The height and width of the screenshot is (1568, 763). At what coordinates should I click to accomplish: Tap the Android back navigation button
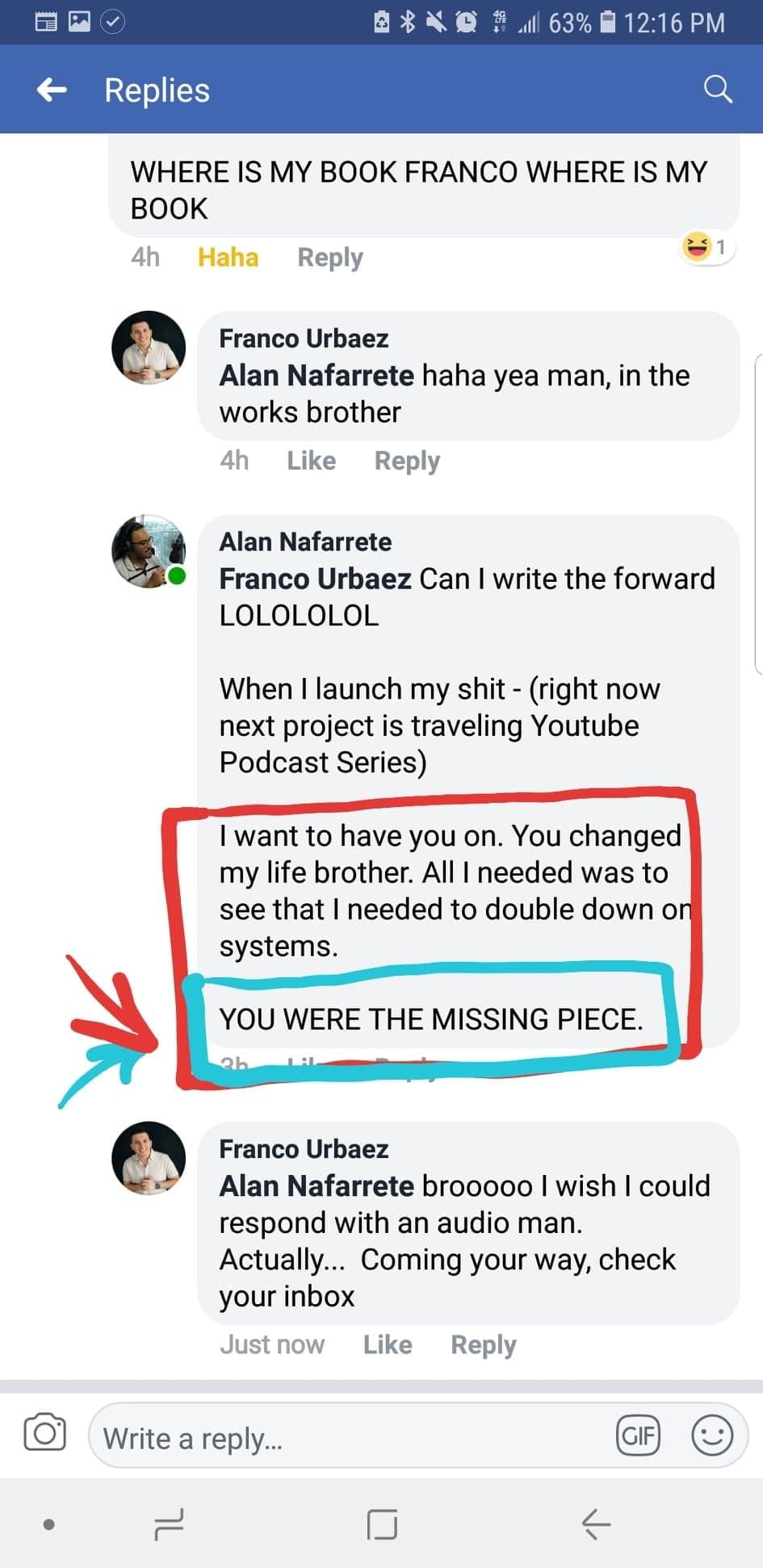(596, 1524)
